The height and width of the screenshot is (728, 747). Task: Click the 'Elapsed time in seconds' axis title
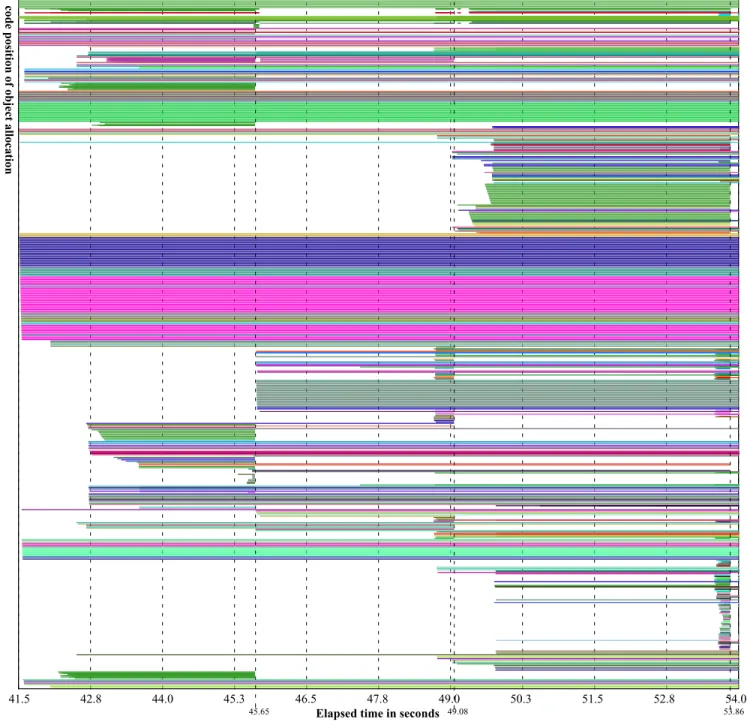pyautogui.click(x=377, y=714)
